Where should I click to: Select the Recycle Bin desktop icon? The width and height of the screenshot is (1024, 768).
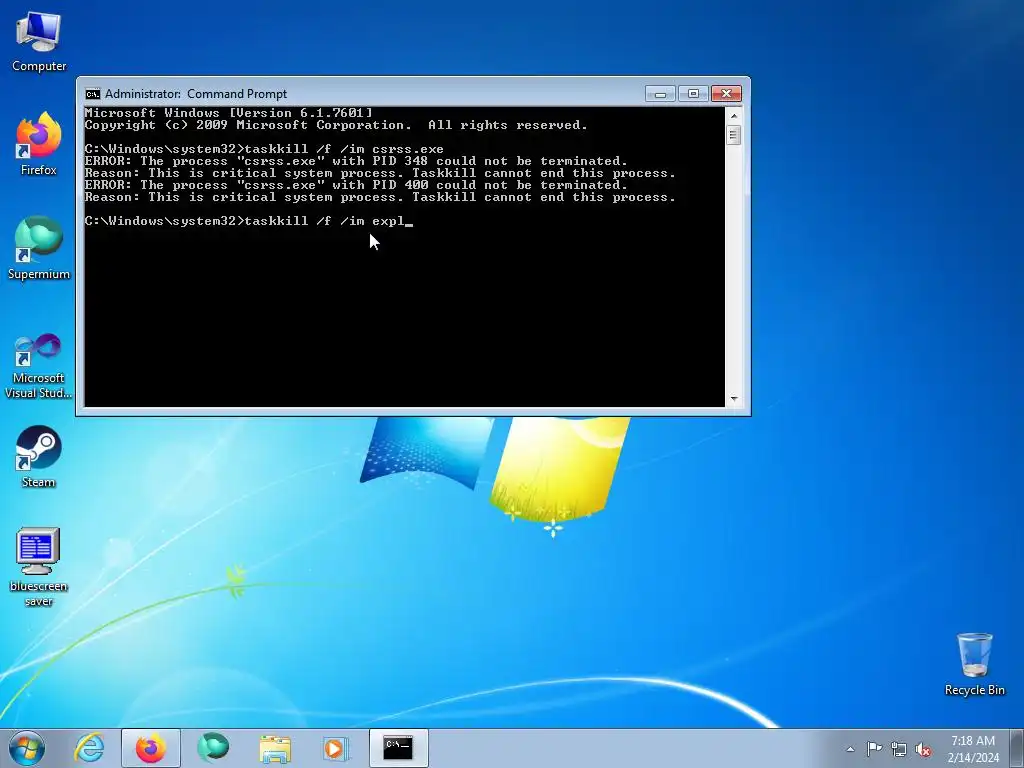[x=974, y=665]
